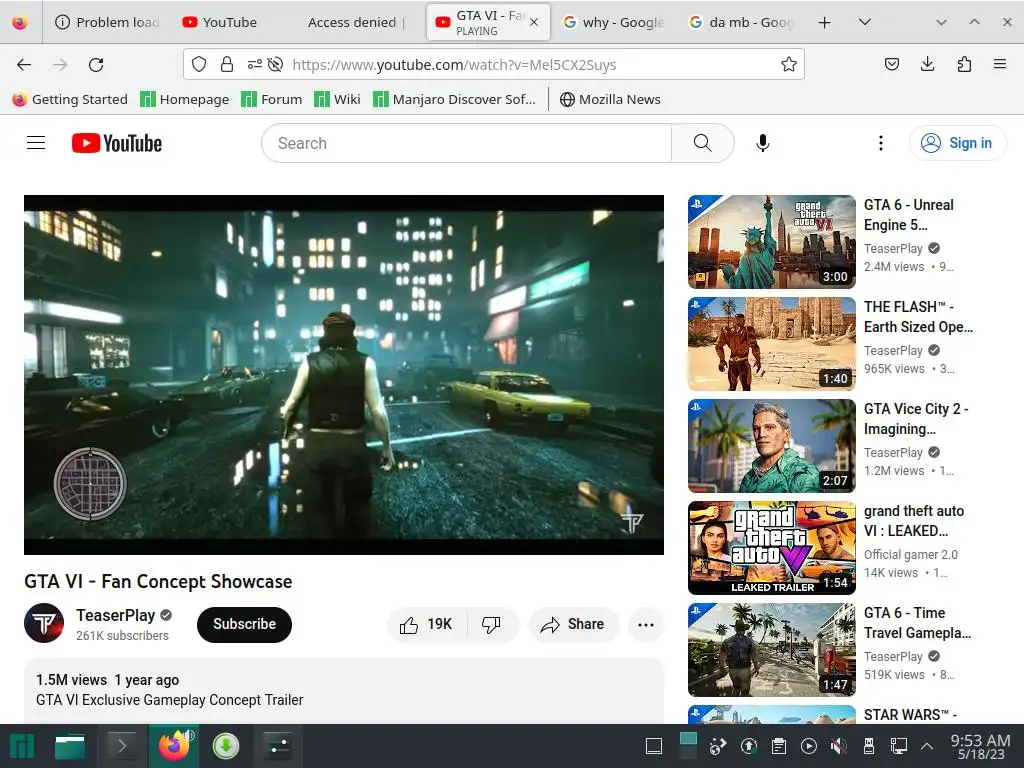Open the Forum bookmark
The image size is (1024, 768).
click(x=271, y=99)
